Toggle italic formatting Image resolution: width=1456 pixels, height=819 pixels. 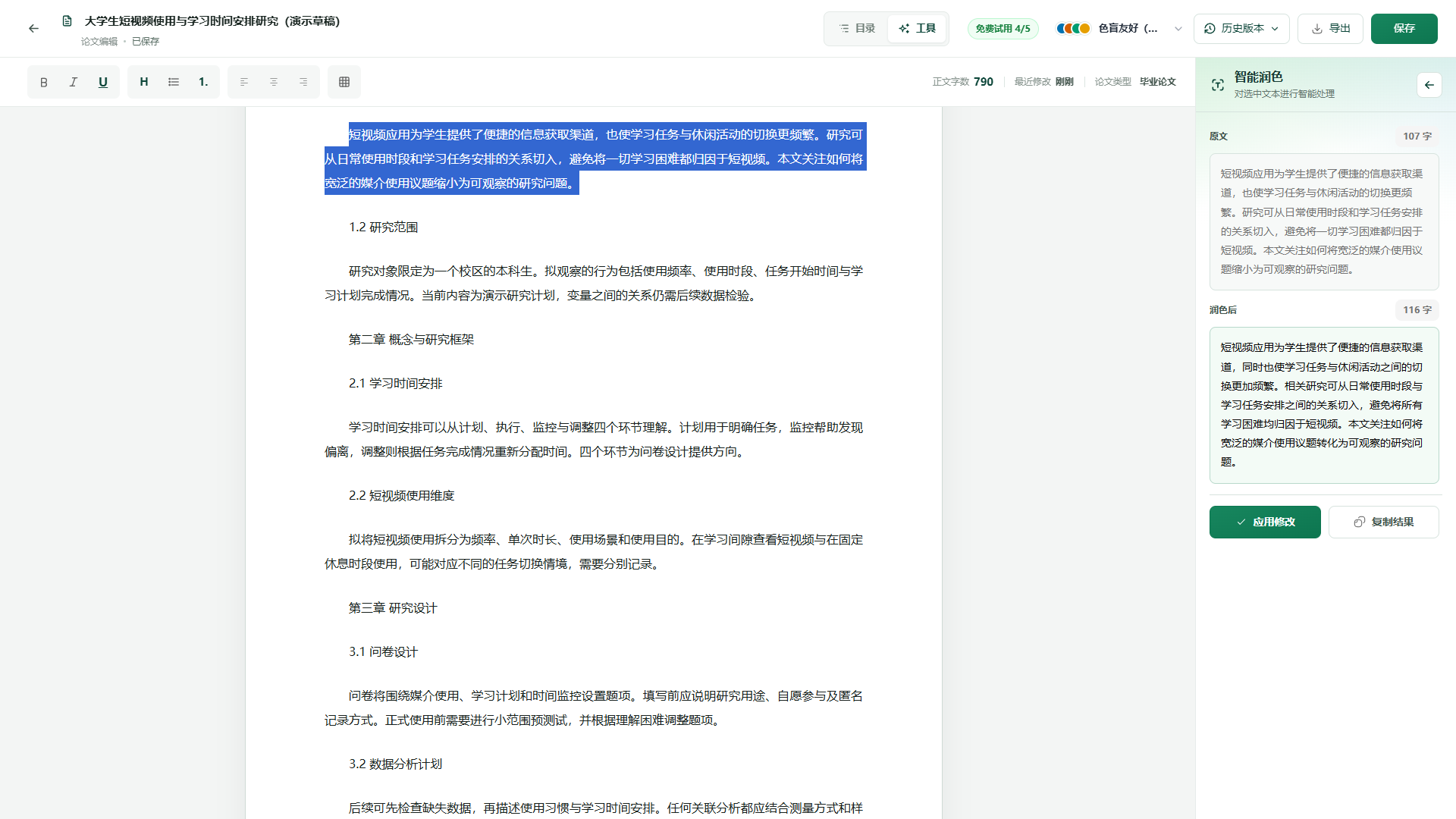[74, 82]
